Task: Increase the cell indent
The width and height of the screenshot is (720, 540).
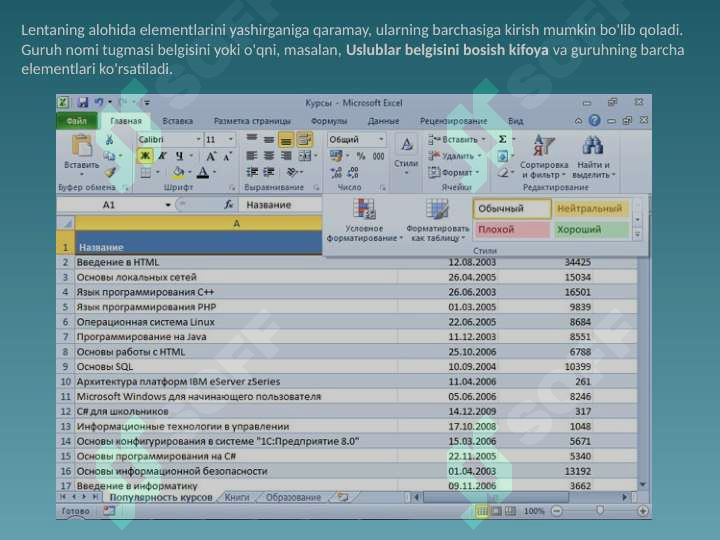Action: (x=269, y=172)
